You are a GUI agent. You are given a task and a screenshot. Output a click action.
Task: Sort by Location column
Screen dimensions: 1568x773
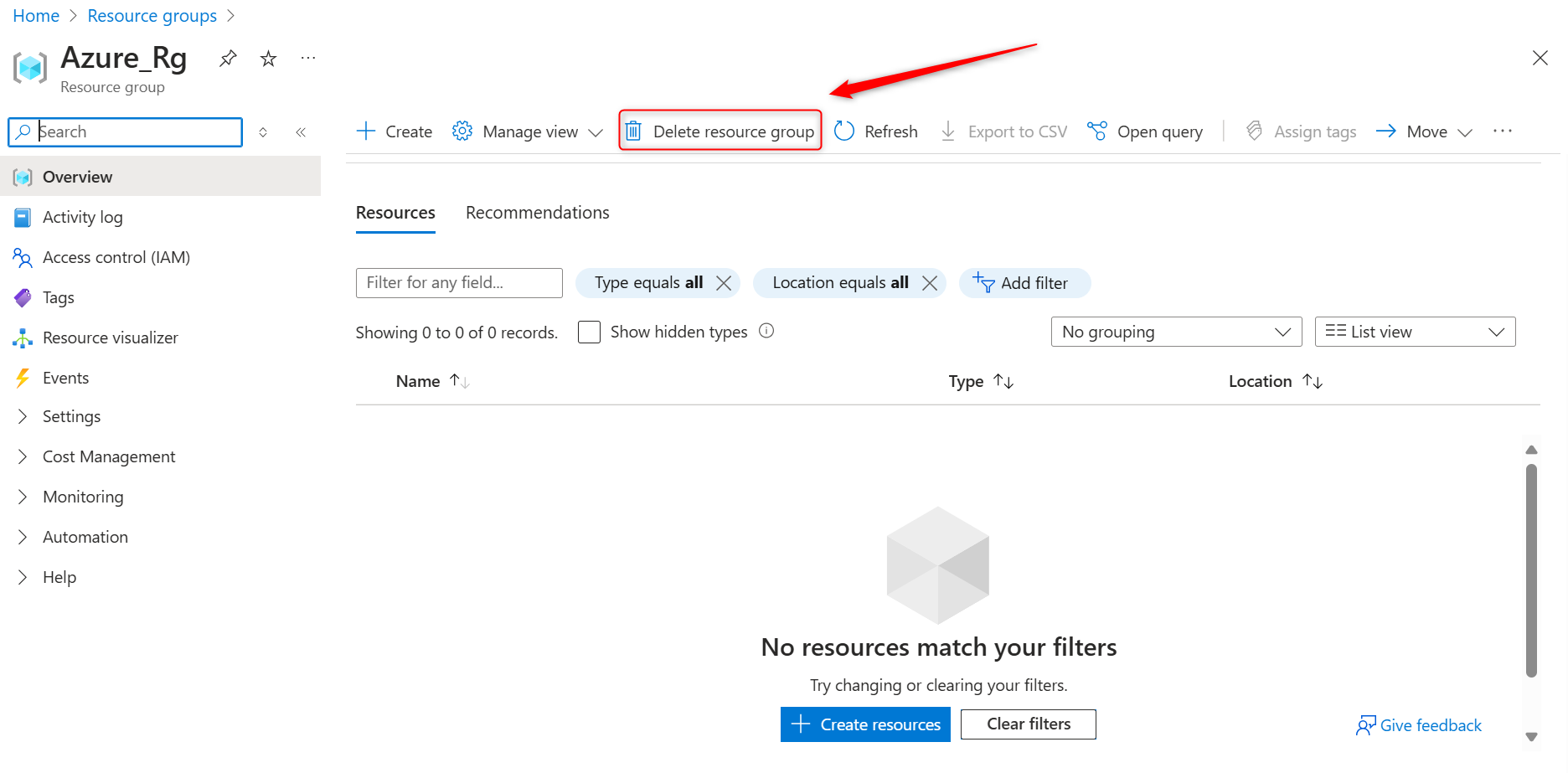[1276, 381]
